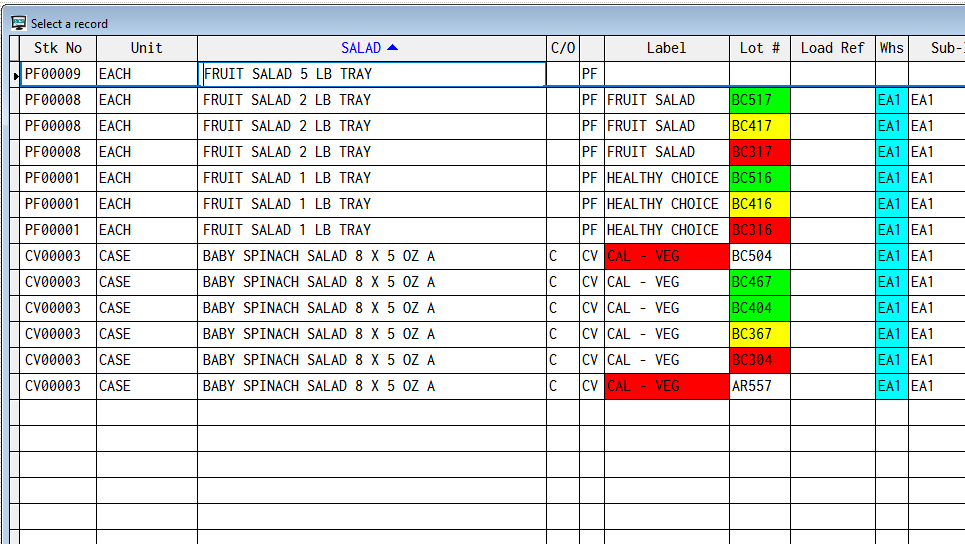Click the current-row arrow beside PF00009
Screen dimensions: 965x544
[16, 75]
